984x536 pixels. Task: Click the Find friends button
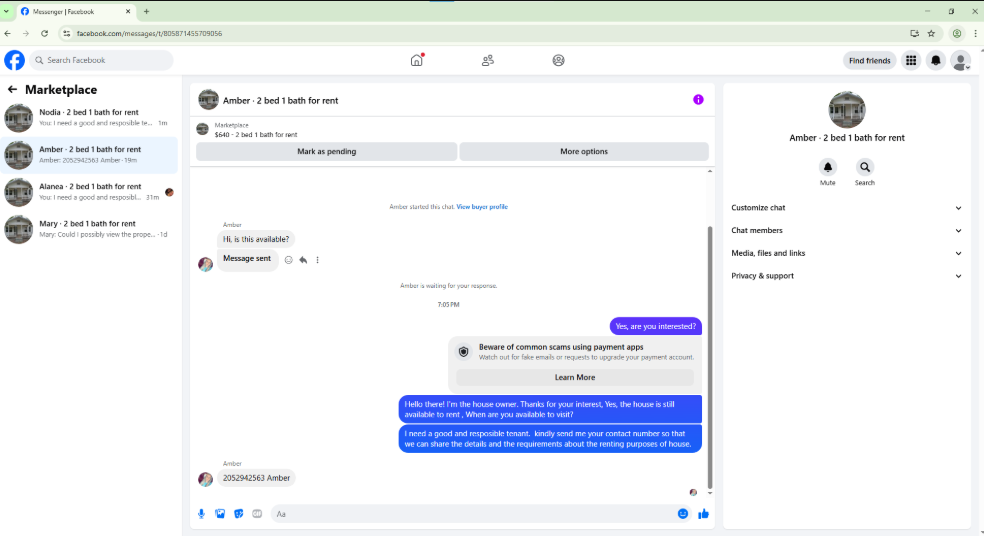coord(869,60)
